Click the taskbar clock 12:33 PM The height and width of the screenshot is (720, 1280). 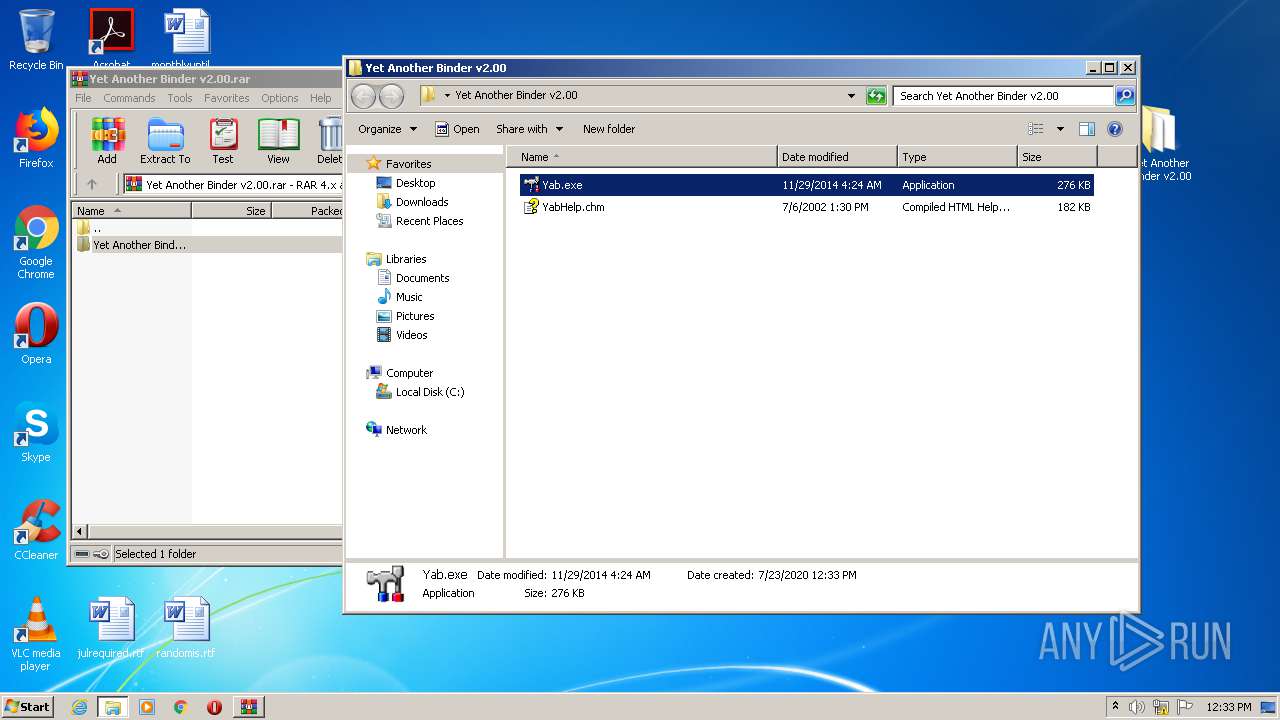coord(1228,707)
